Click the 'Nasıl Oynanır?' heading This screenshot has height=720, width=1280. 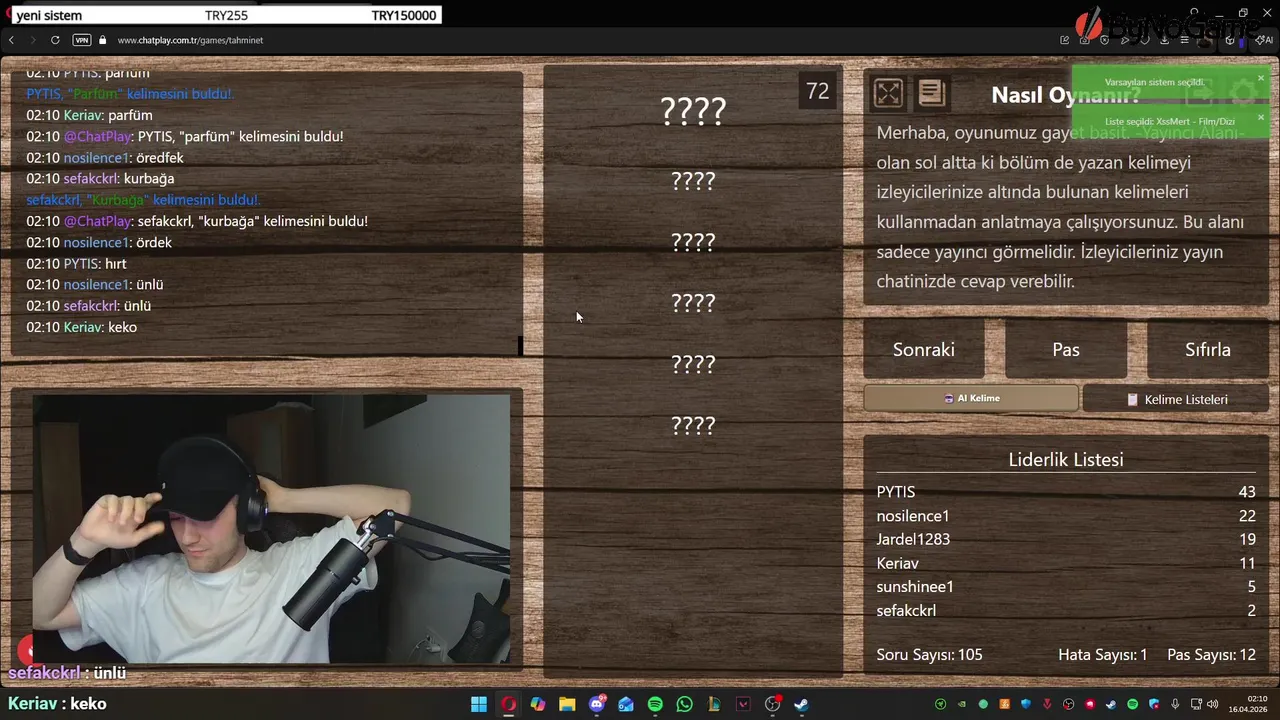1065,95
